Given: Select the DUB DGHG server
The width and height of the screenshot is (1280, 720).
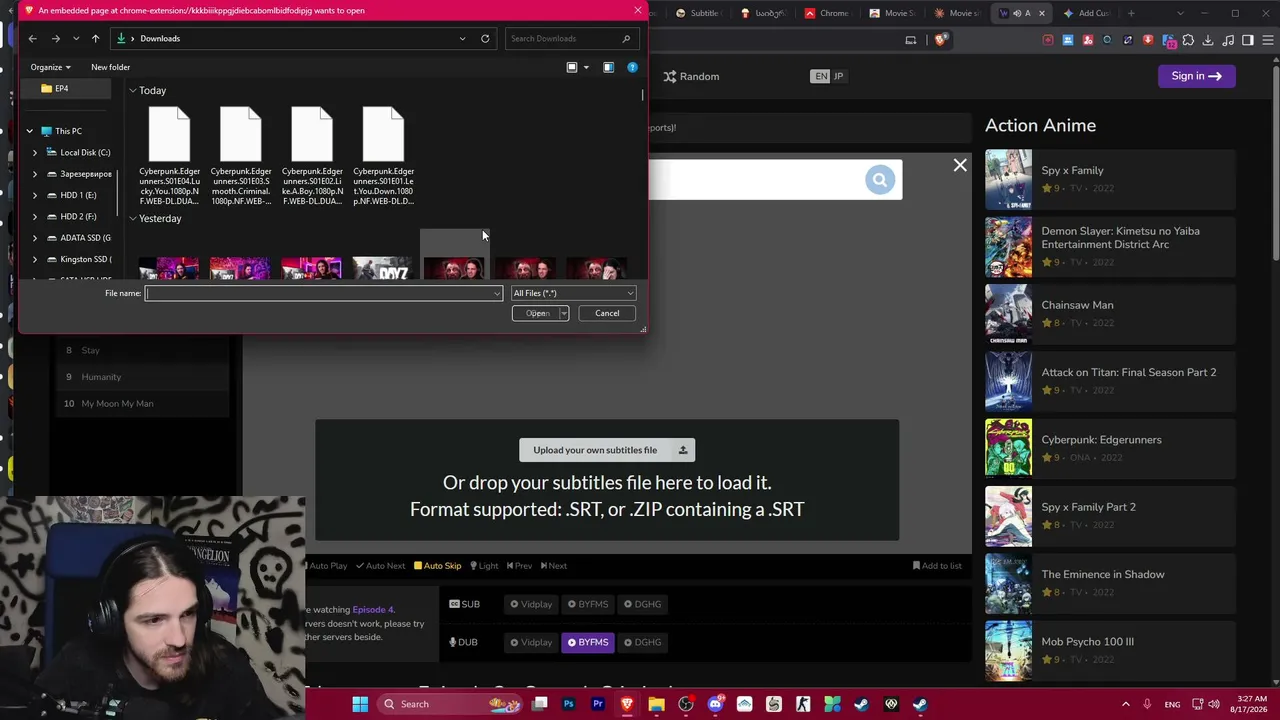Looking at the screenshot, I should pos(642,642).
